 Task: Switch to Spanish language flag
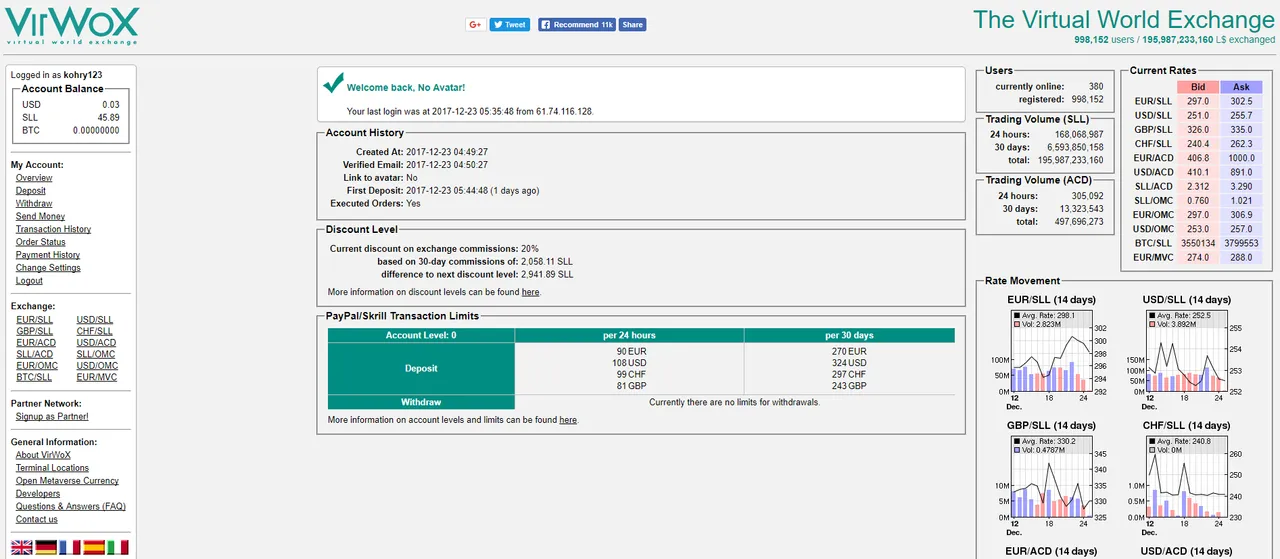(x=94, y=547)
